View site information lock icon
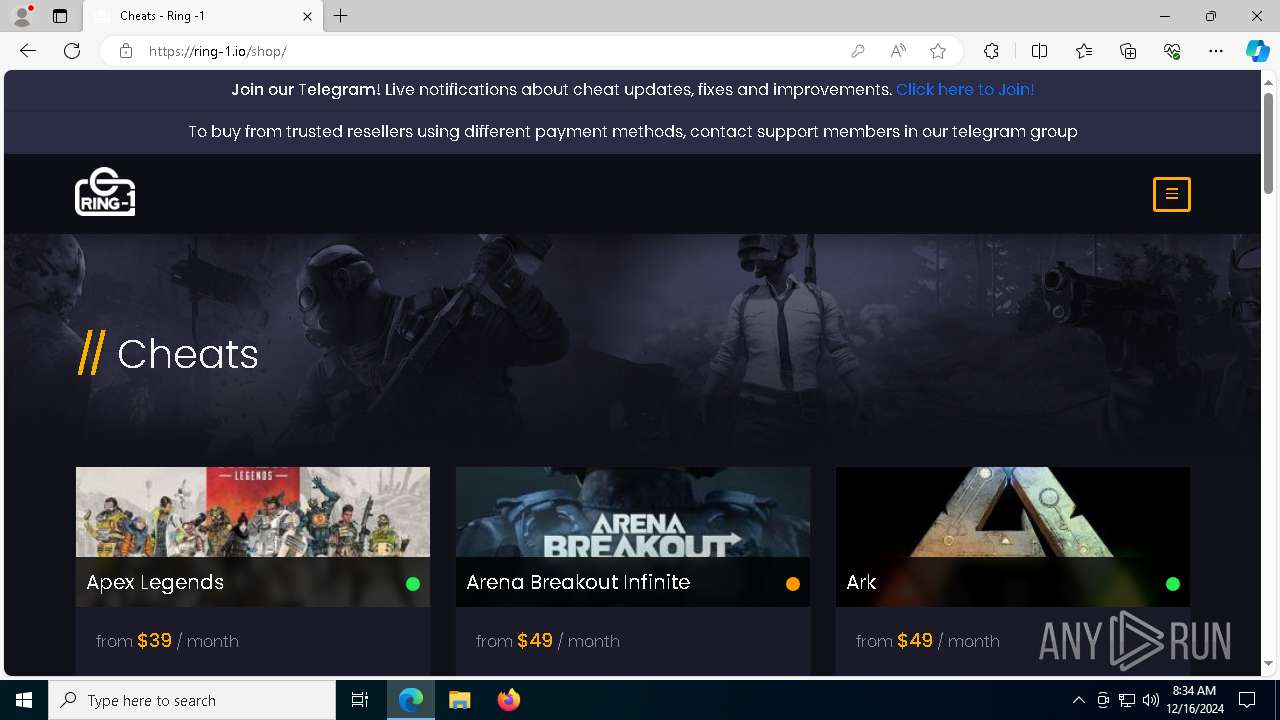This screenshot has width=1280, height=720. (x=126, y=51)
